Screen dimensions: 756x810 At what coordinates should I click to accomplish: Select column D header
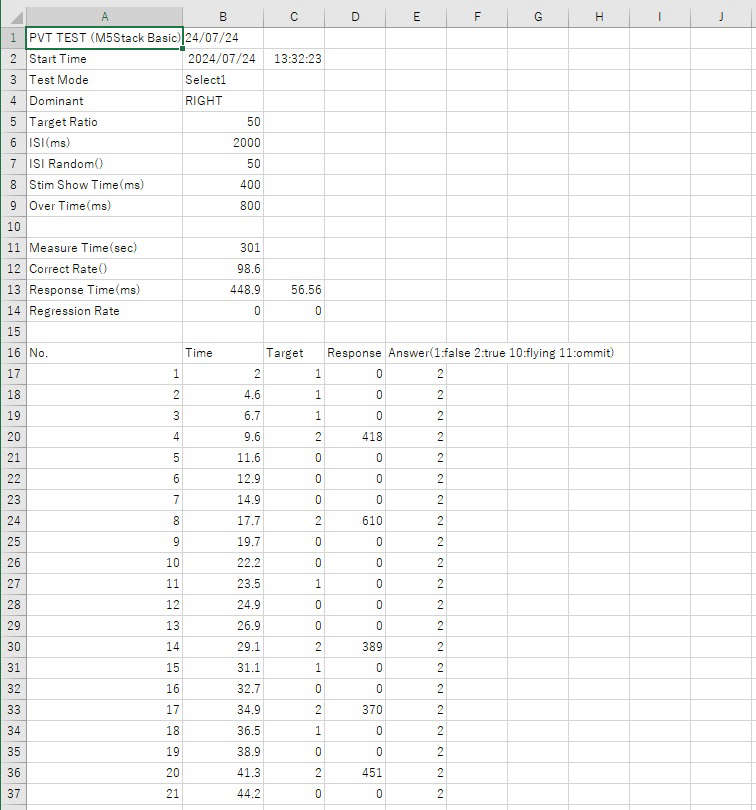[355, 17]
